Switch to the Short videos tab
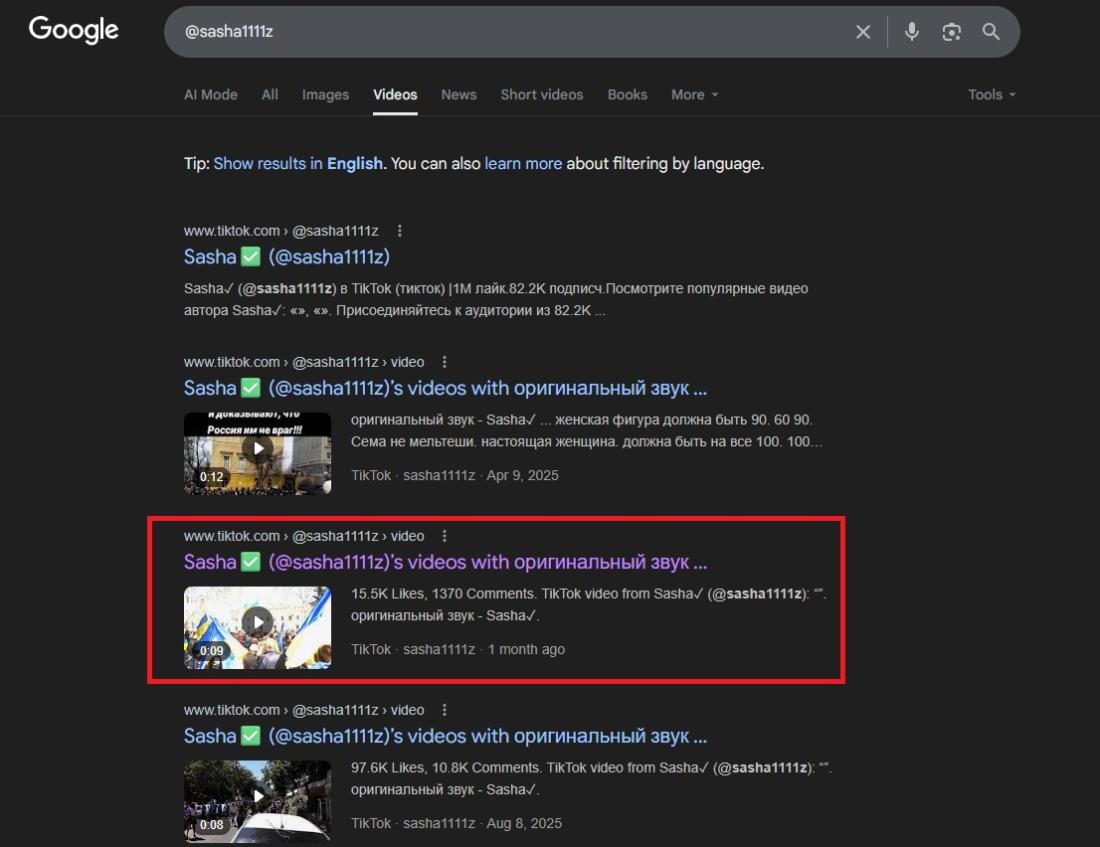 pyautogui.click(x=541, y=95)
